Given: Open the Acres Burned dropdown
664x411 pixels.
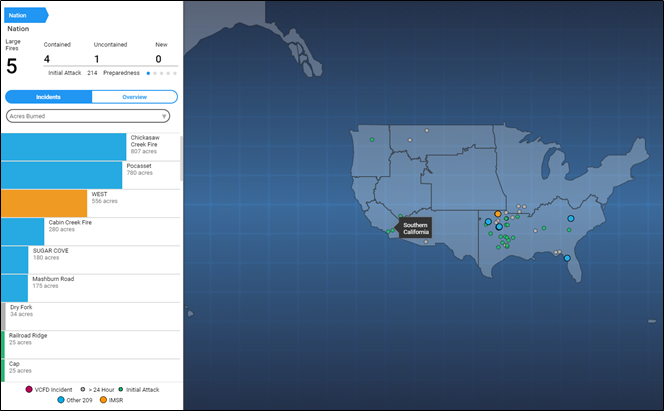Looking at the screenshot, I should [x=88, y=116].
